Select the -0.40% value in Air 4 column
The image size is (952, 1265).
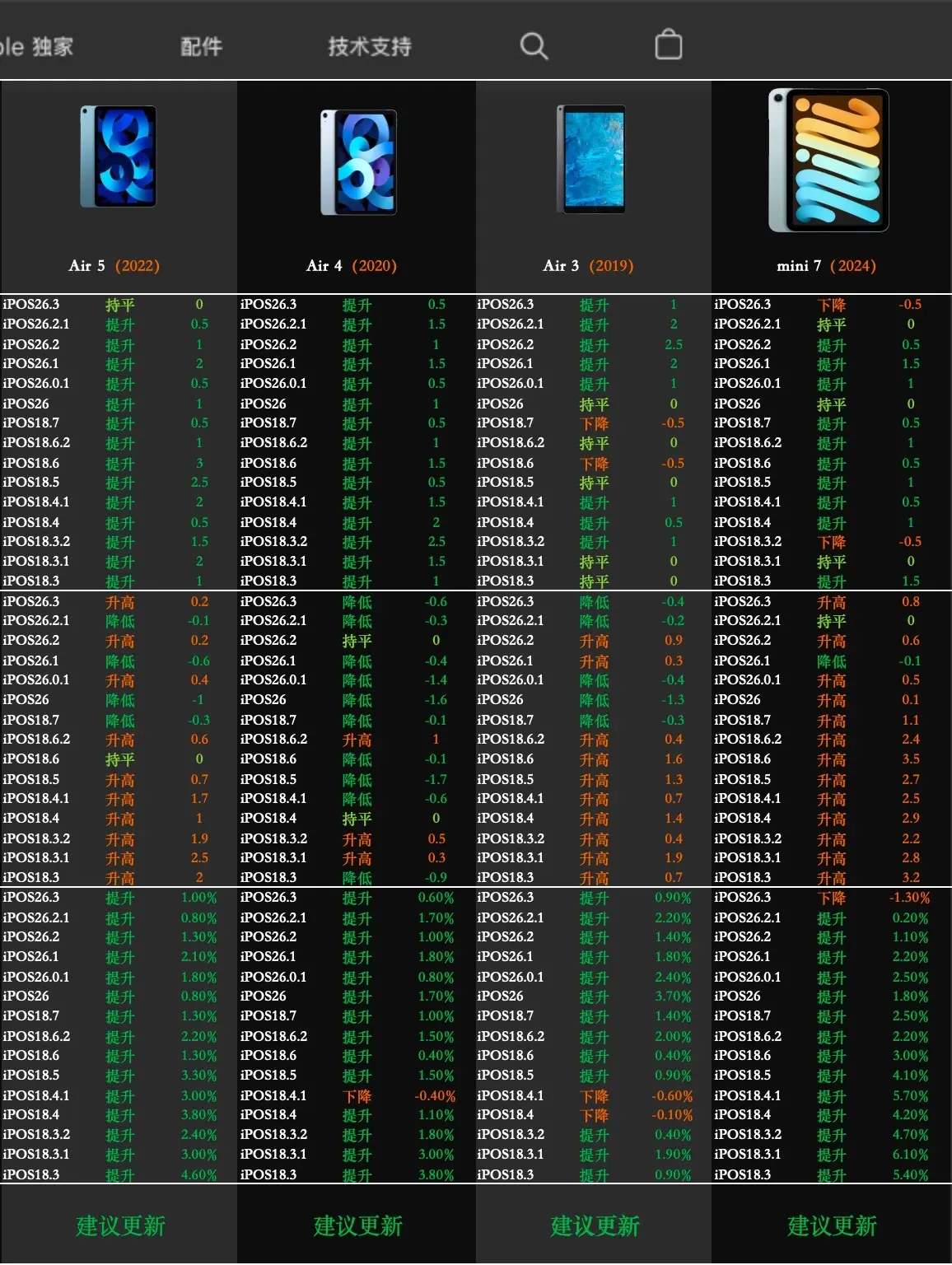pos(436,1096)
